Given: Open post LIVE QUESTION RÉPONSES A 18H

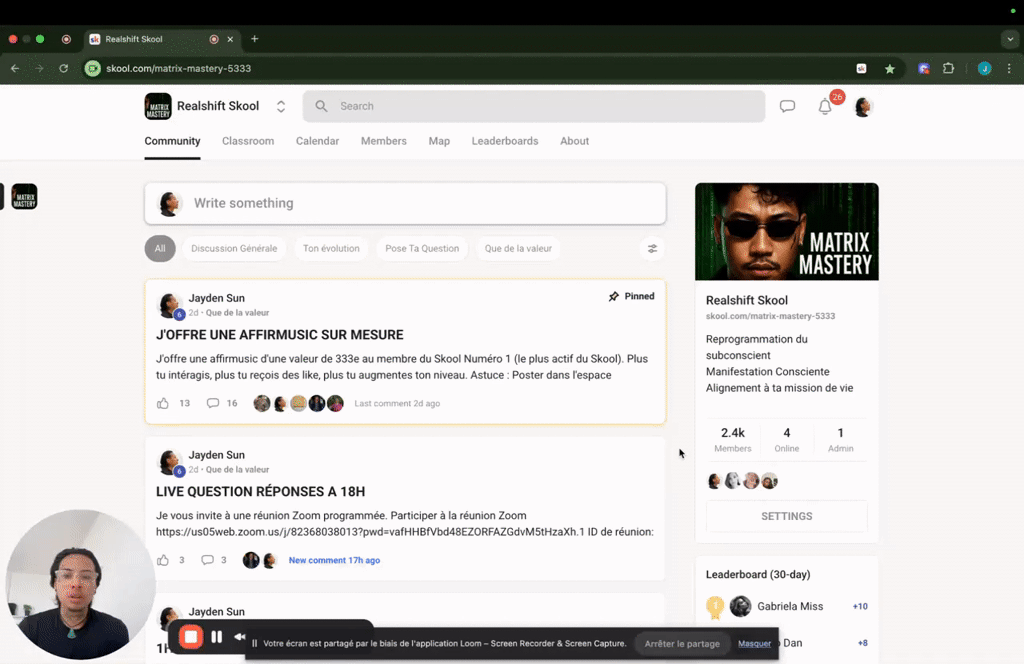Looking at the screenshot, I should (261, 492).
